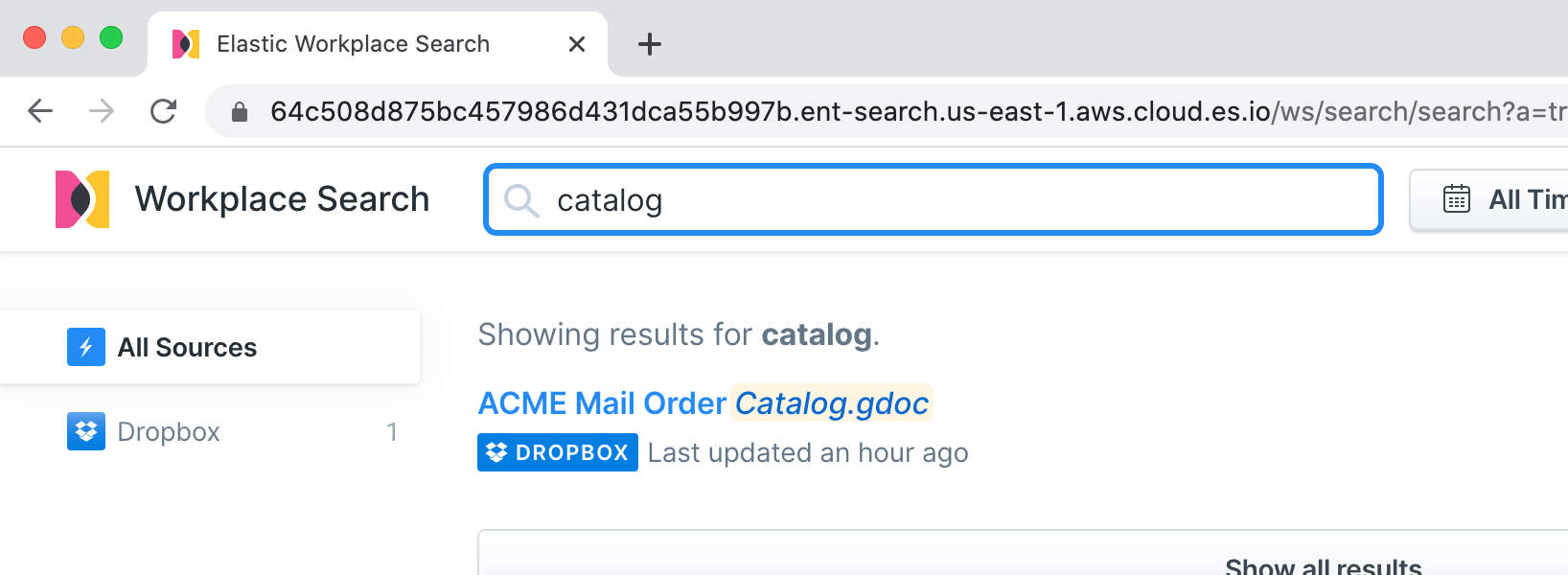The image size is (1568, 575).
Task: Click the Dropbox badge under the search result
Action: [x=558, y=451]
